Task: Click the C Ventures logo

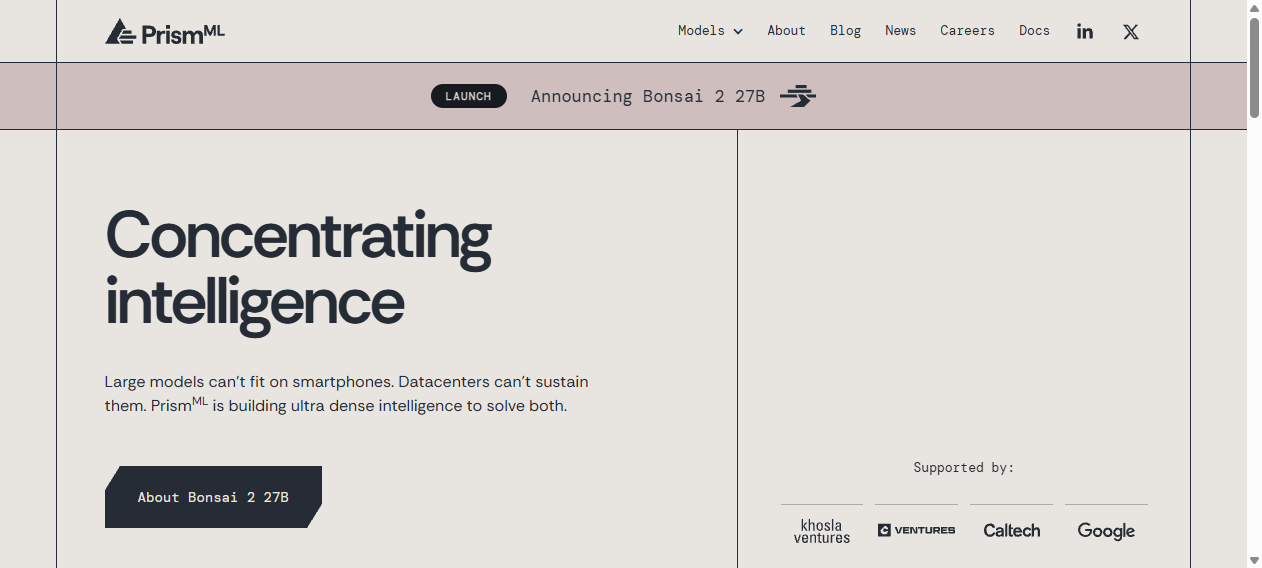Action: coord(916,530)
